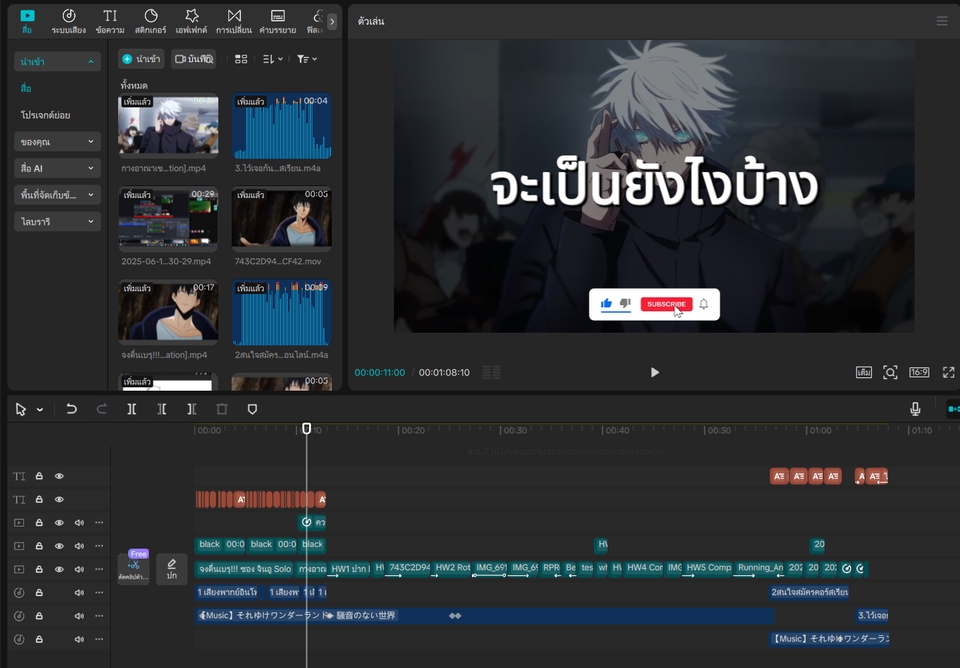Viewport: 960px width, 668px height.
Task: Lock the bottom audio track
Action: 39,639
